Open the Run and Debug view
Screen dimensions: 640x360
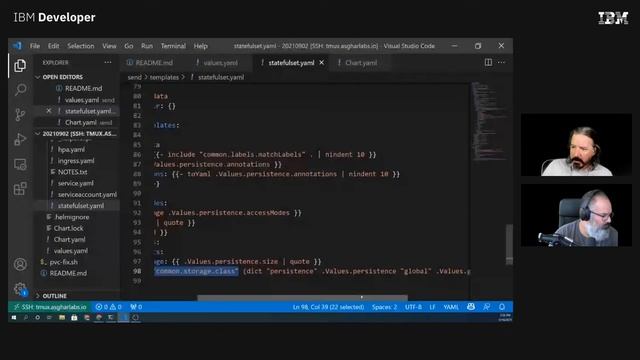[20, 139]
